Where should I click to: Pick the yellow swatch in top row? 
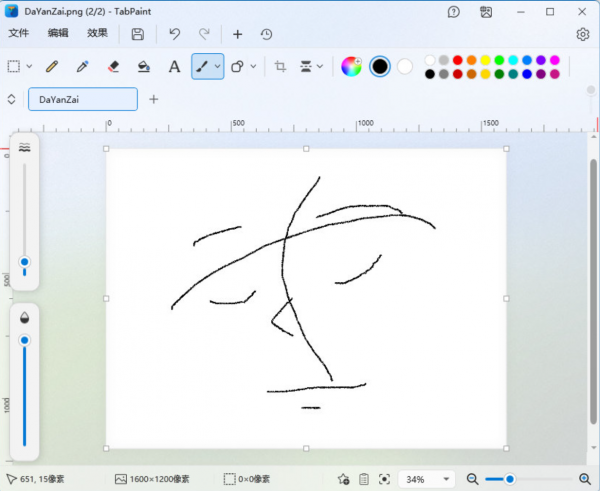[x=485, y=60]
